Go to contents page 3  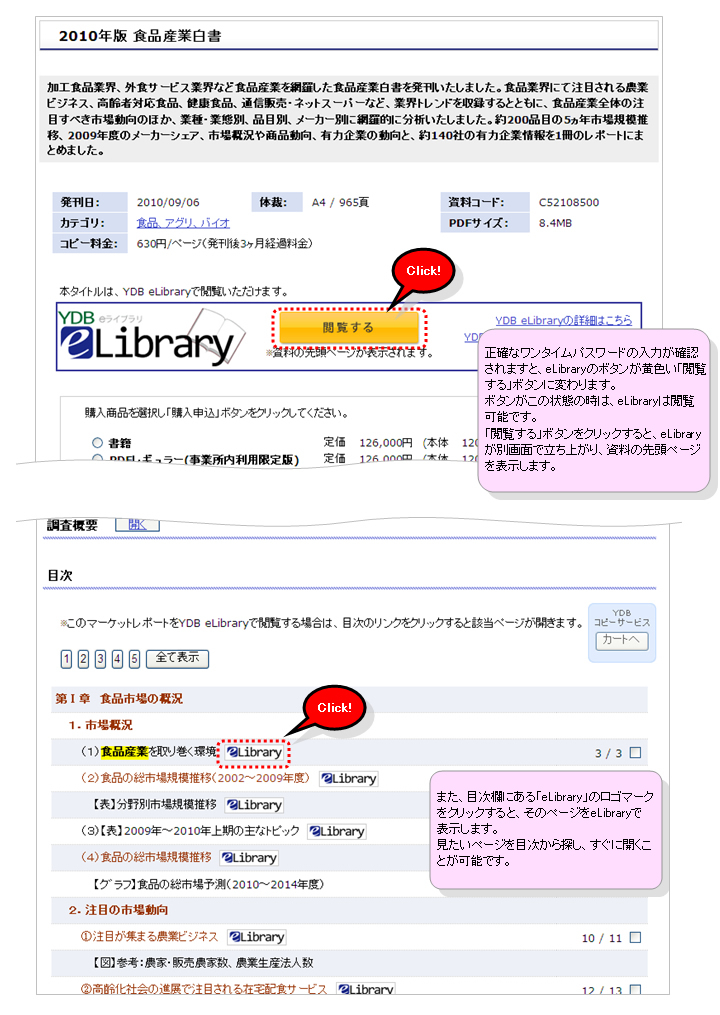(100, 659)
